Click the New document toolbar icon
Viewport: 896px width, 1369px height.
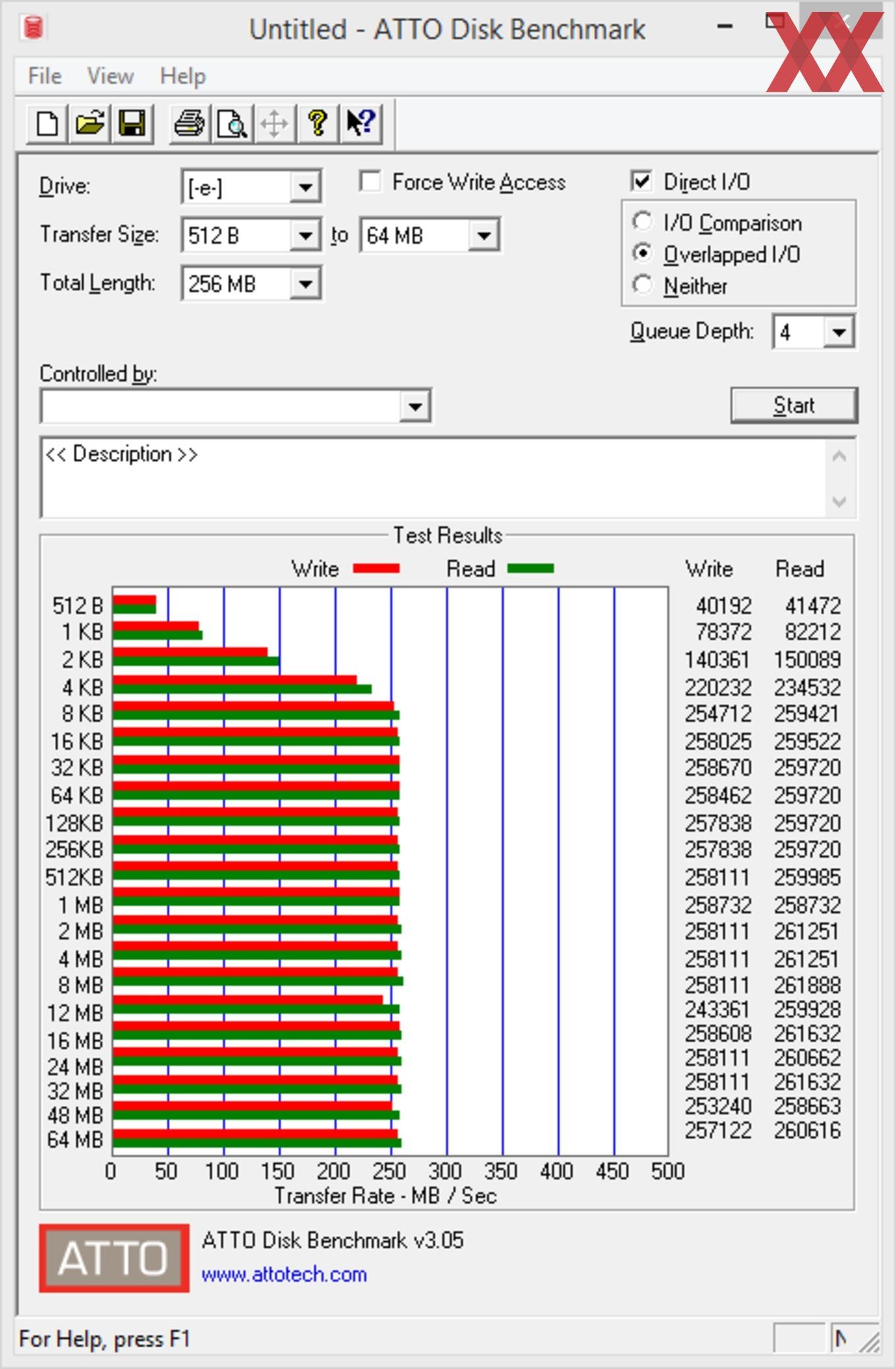click(x=47, y=123)
